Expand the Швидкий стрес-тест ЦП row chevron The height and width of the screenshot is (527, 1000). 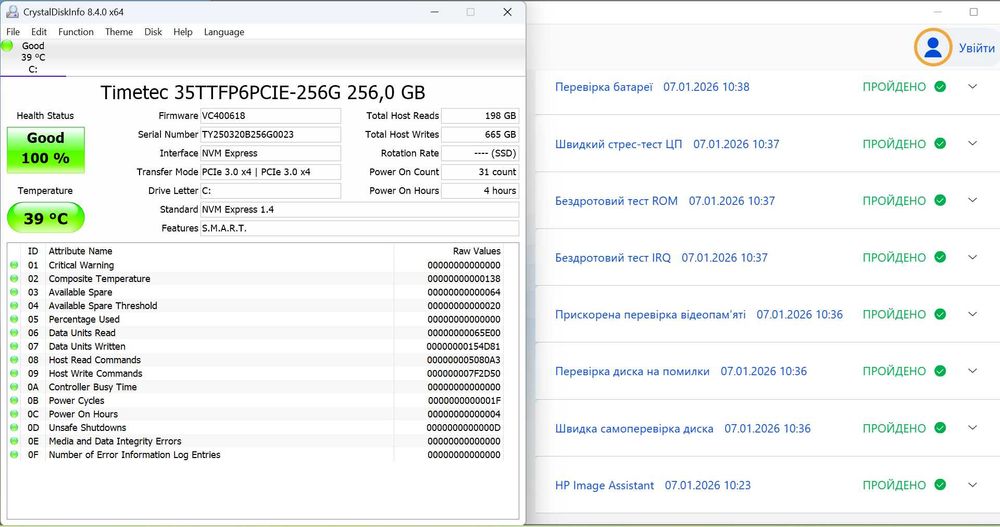click(973, 144)
